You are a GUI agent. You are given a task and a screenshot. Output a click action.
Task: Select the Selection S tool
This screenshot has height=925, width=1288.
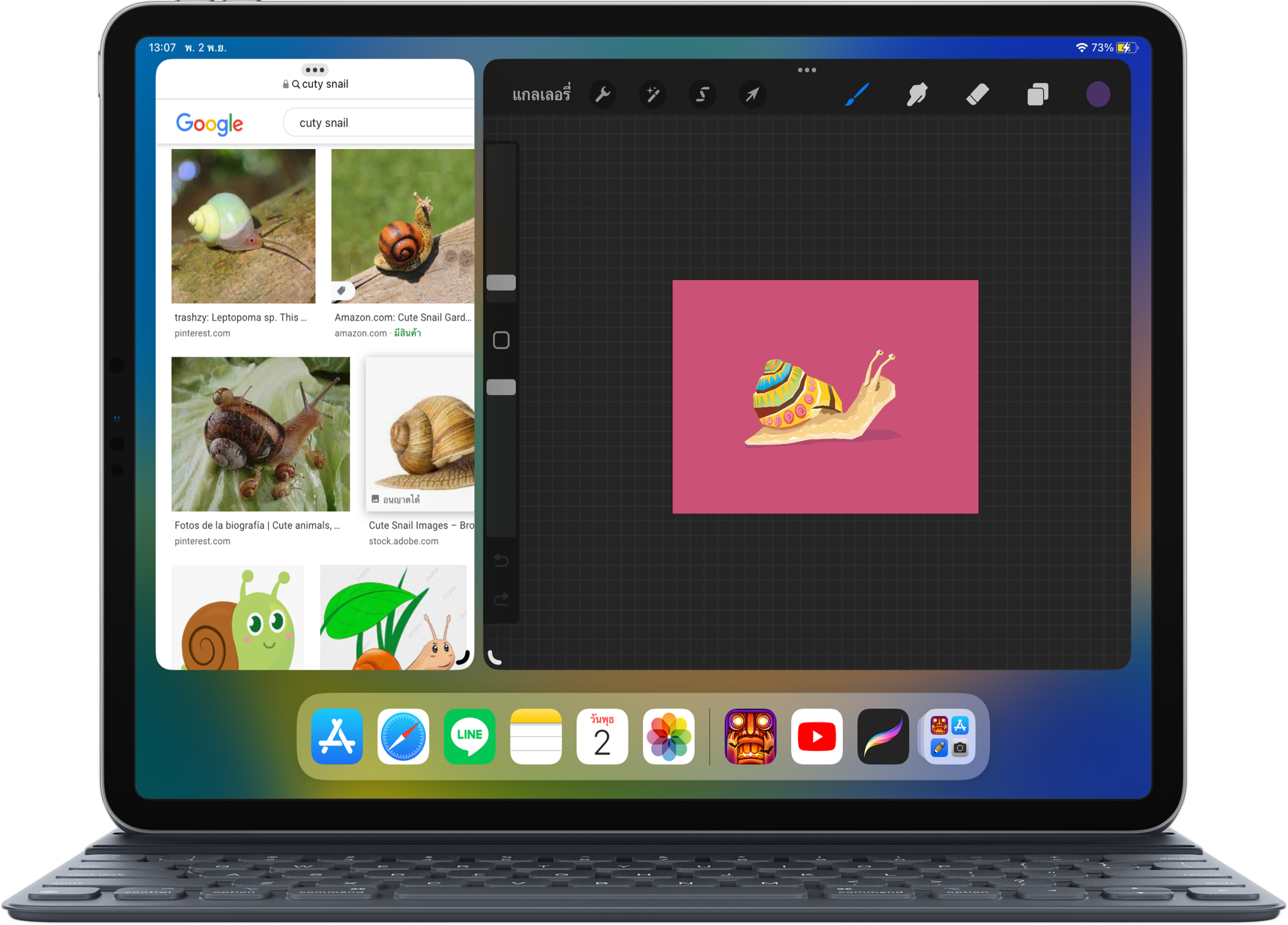pyautogui.click(x=702, y=94)
